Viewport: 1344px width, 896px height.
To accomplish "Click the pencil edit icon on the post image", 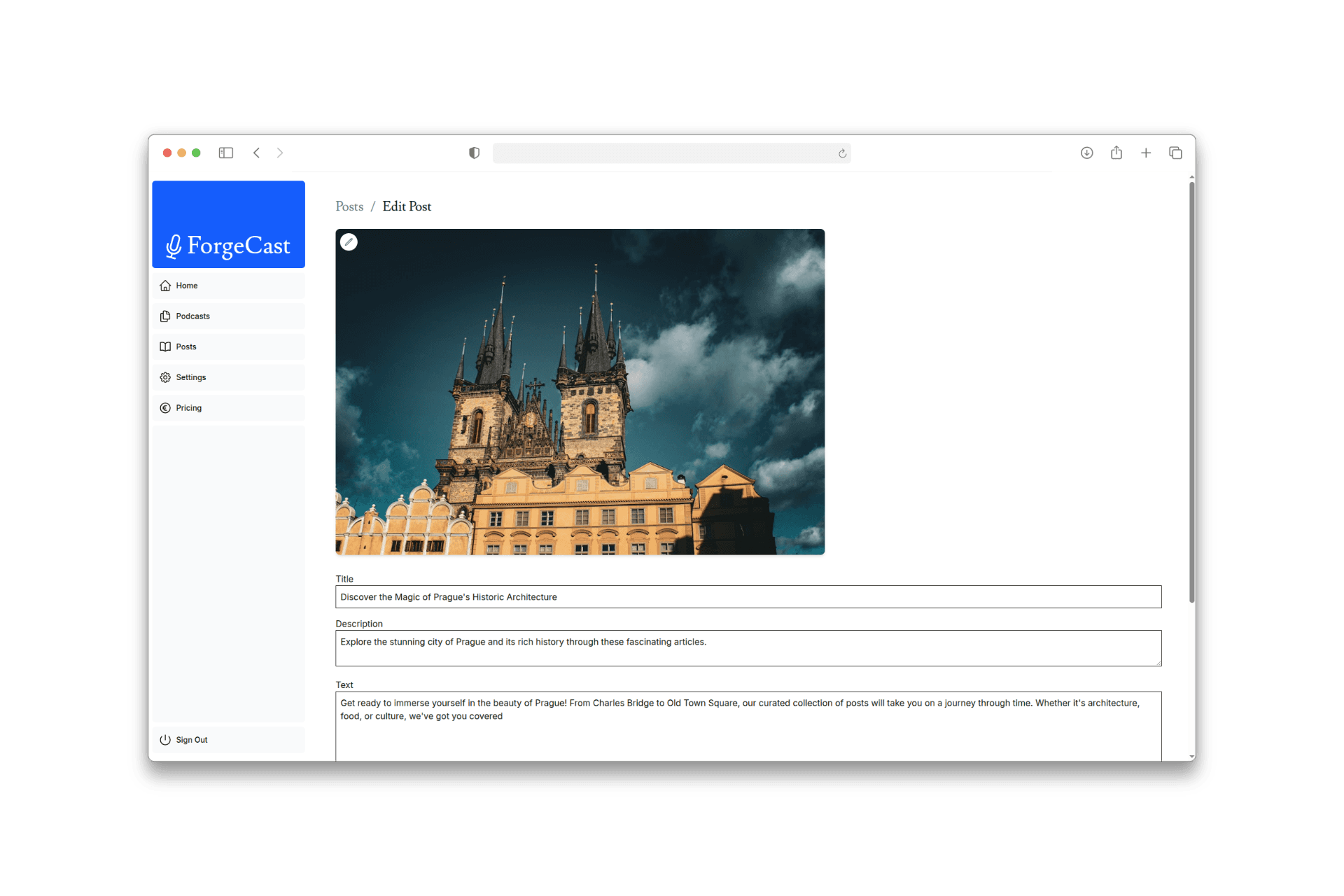I will (x=349, y=241).
